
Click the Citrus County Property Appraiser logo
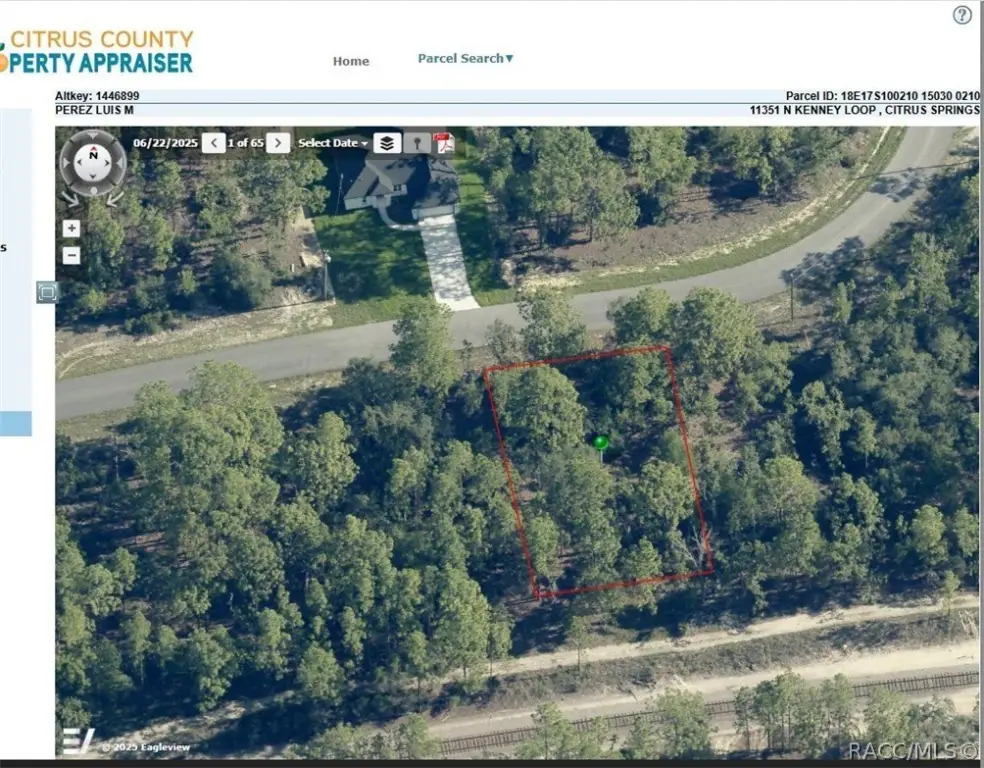pyautogui.click(x=97, y=51)
